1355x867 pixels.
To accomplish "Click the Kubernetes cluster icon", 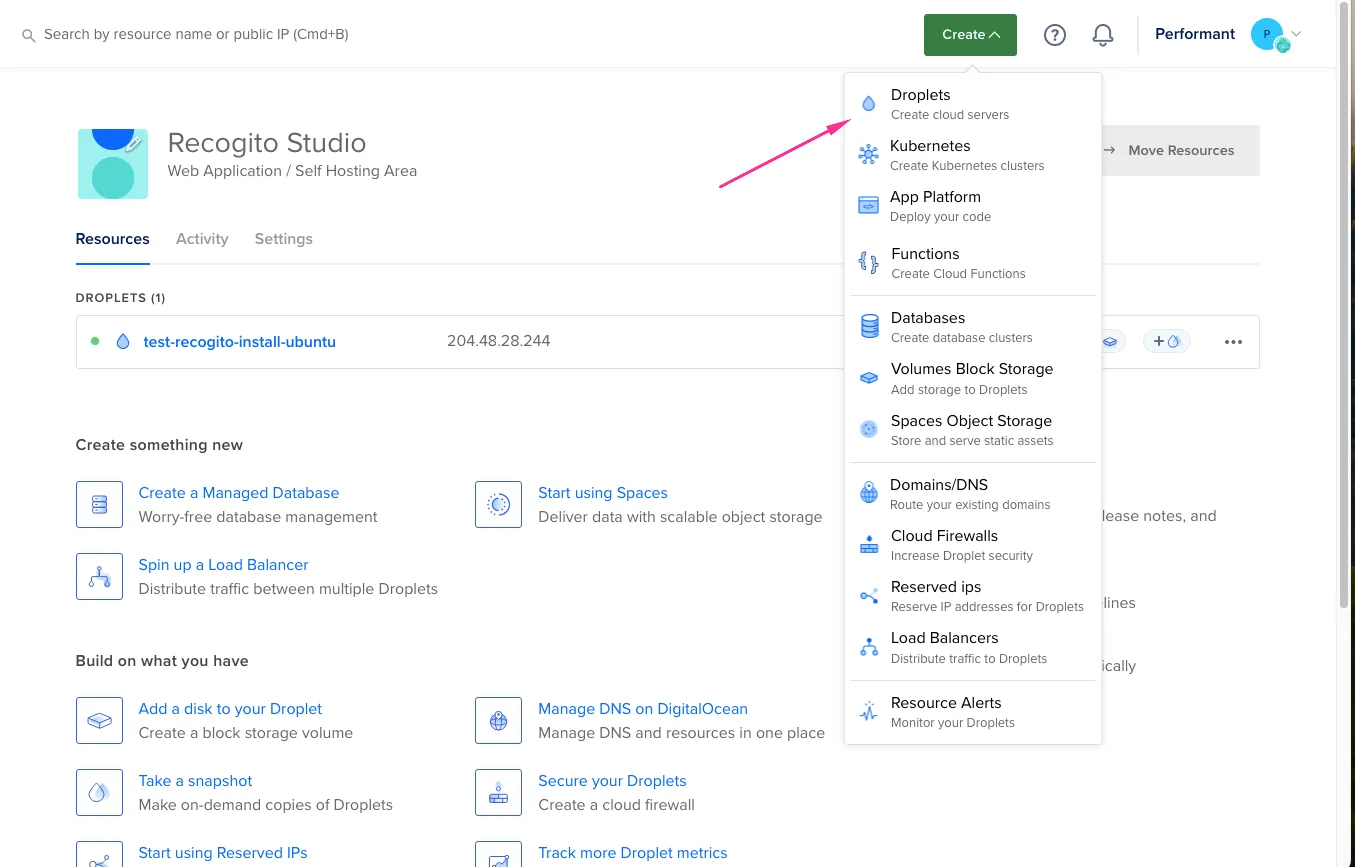I will point(868,155).
